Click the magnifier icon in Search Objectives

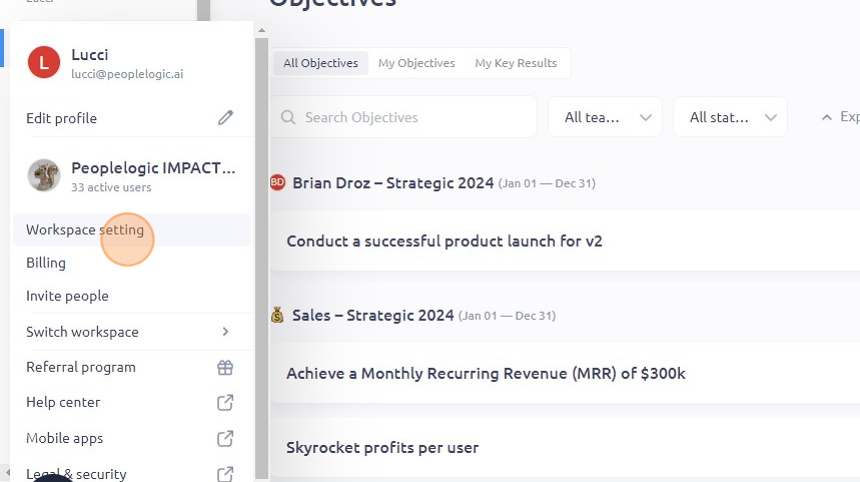click(288, 117)
